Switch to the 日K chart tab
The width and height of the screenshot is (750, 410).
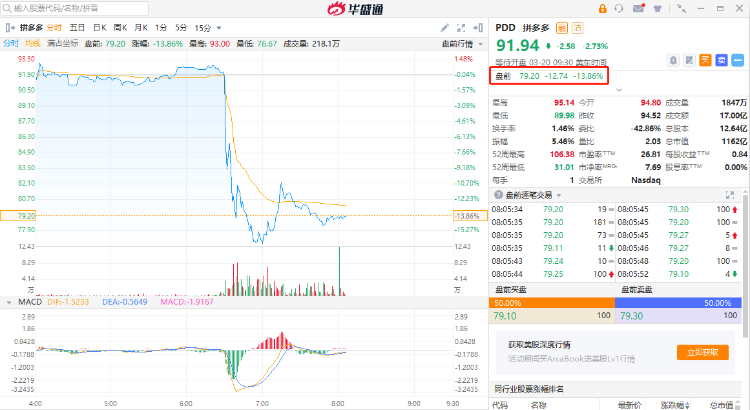99,28
